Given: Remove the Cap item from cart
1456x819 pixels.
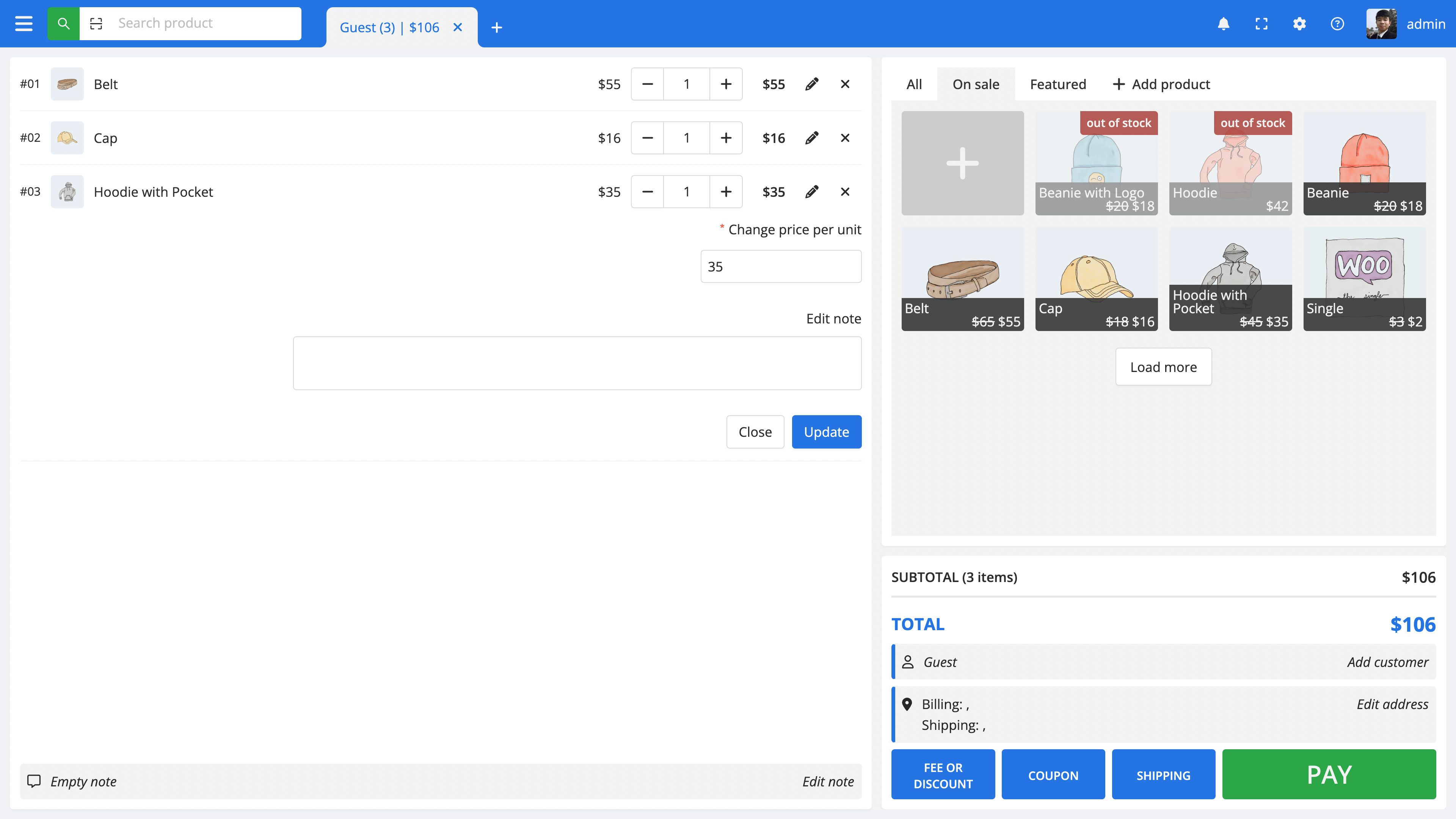Looking at the screenshot, I should point(845,138).
